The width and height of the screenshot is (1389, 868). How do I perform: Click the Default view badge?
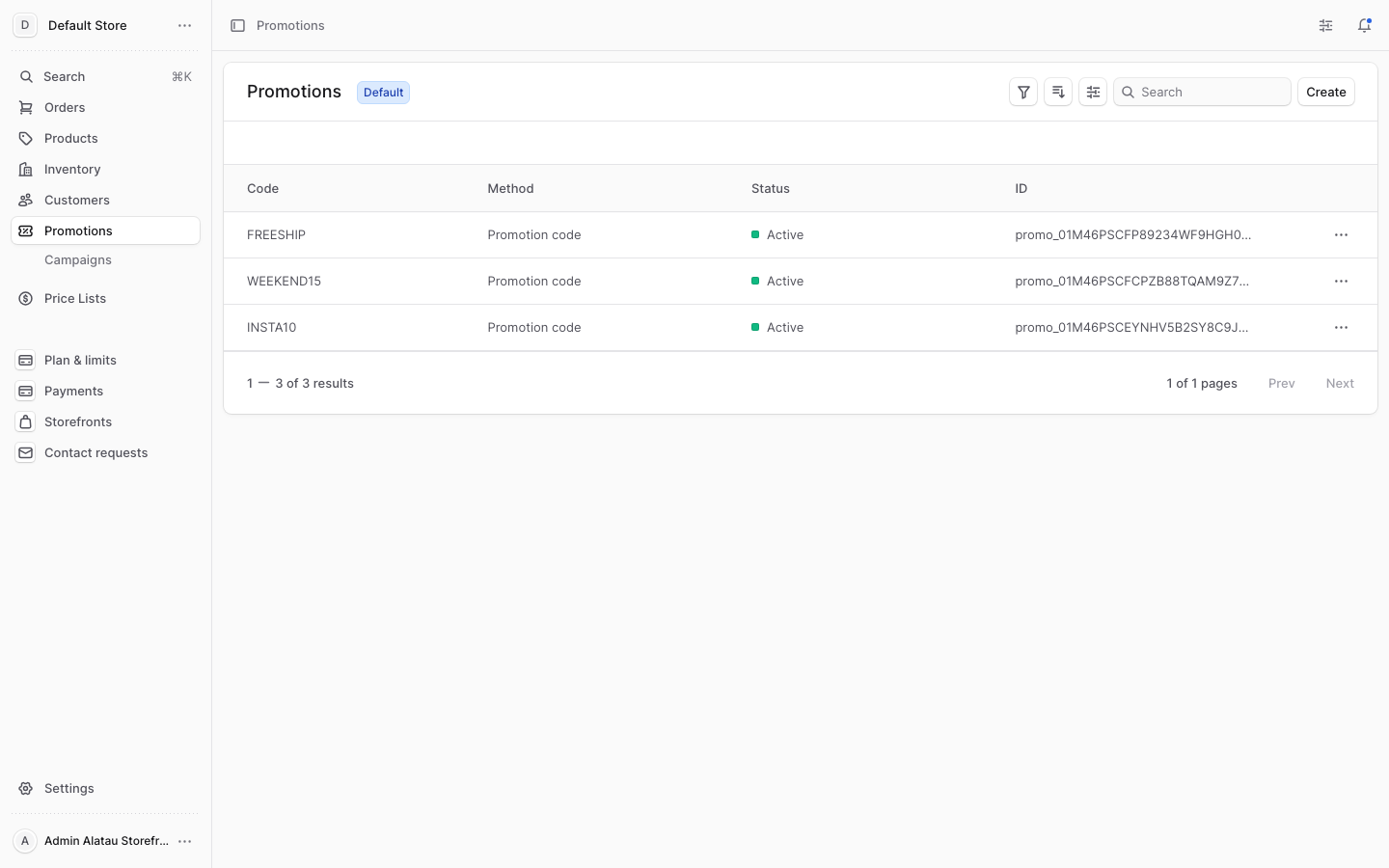tap(383, 93)
